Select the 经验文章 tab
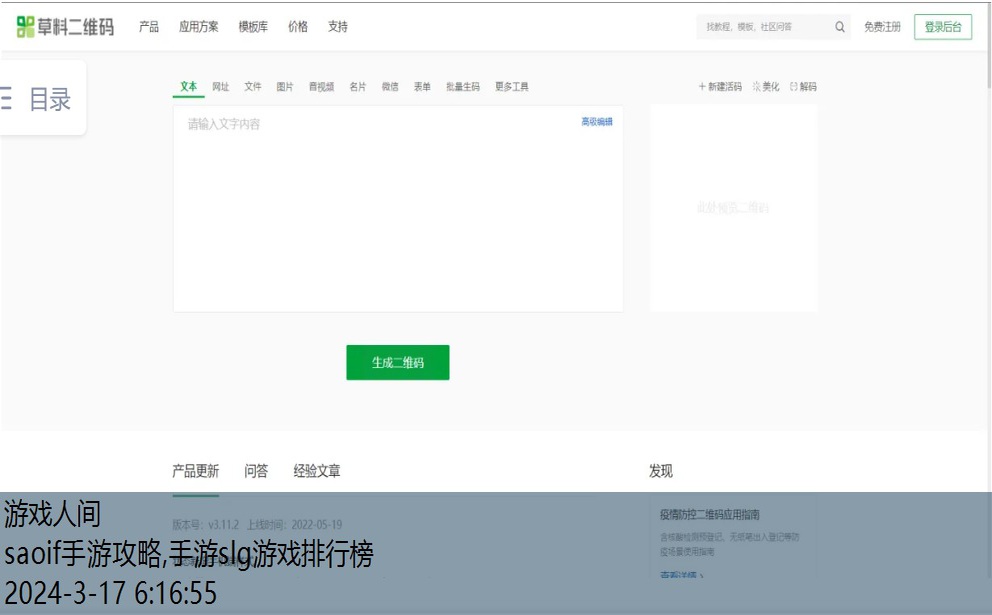The height and width of the screenshot is (615, 992). [317, 471]
